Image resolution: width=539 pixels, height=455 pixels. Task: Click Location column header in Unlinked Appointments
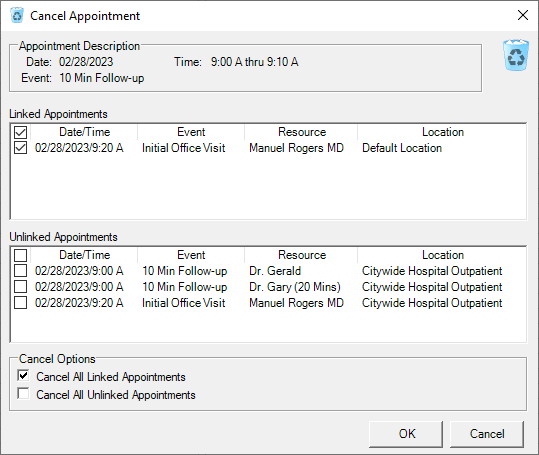pos(442,255)
